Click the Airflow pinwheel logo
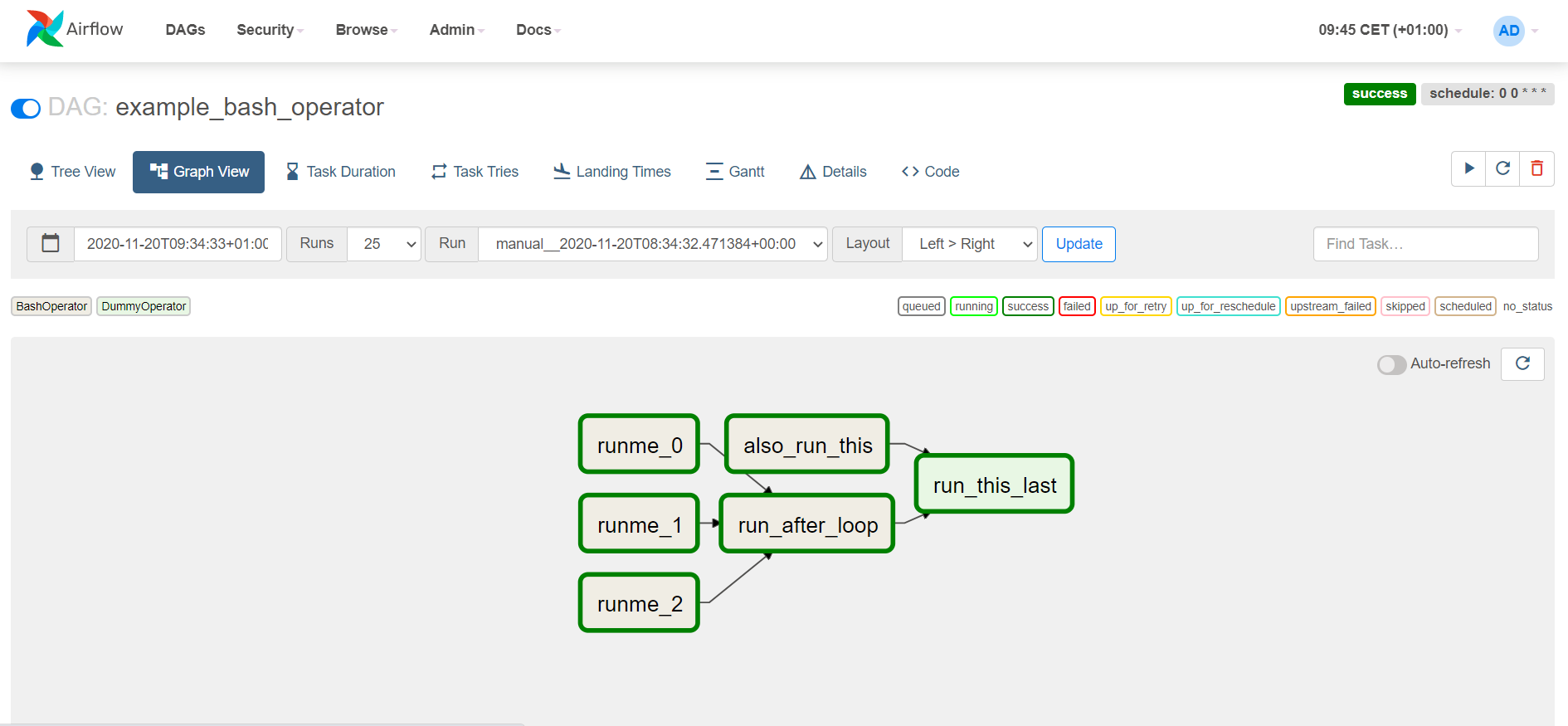 [44, 29]
